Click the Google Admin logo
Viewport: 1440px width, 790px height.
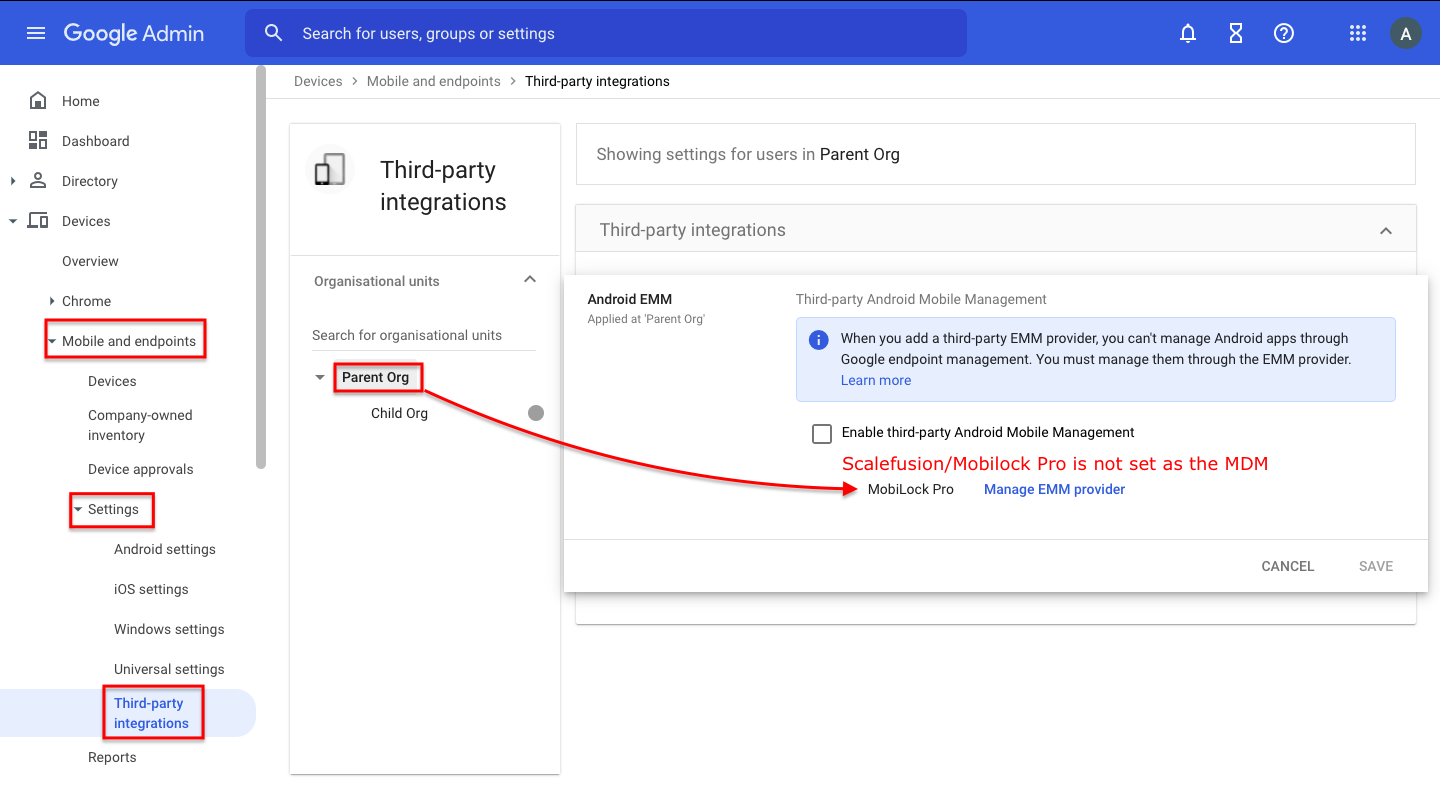coord(134,33)
